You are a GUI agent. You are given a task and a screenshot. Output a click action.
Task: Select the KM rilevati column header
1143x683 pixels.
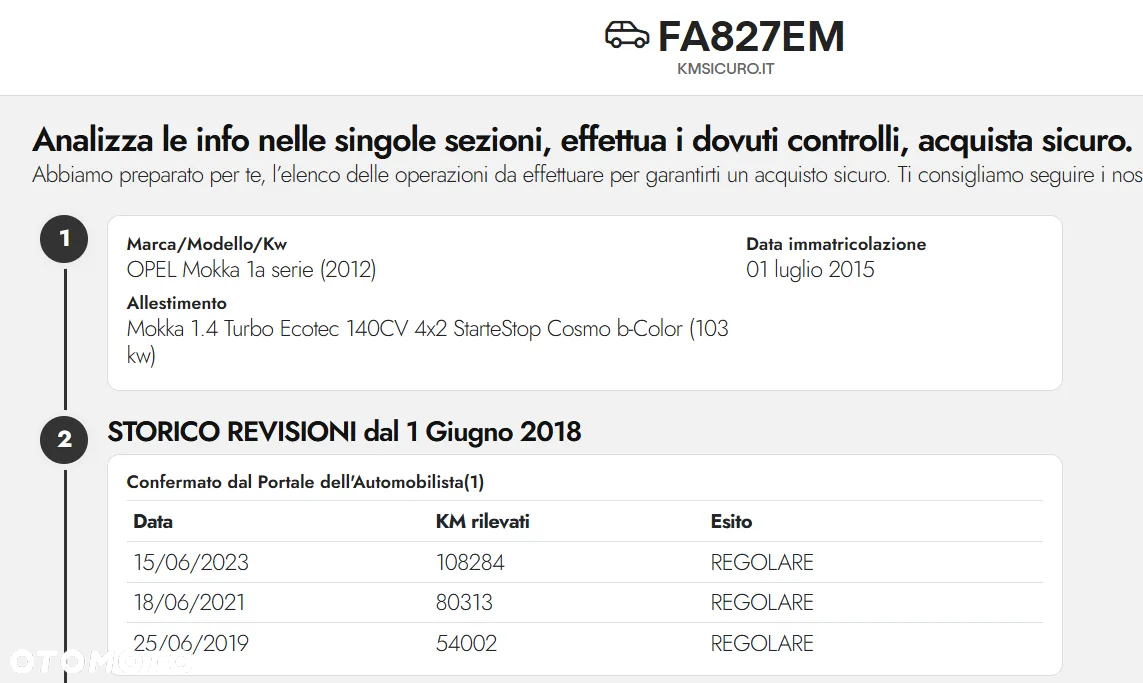pyautogui.click(x=483, y=521)
